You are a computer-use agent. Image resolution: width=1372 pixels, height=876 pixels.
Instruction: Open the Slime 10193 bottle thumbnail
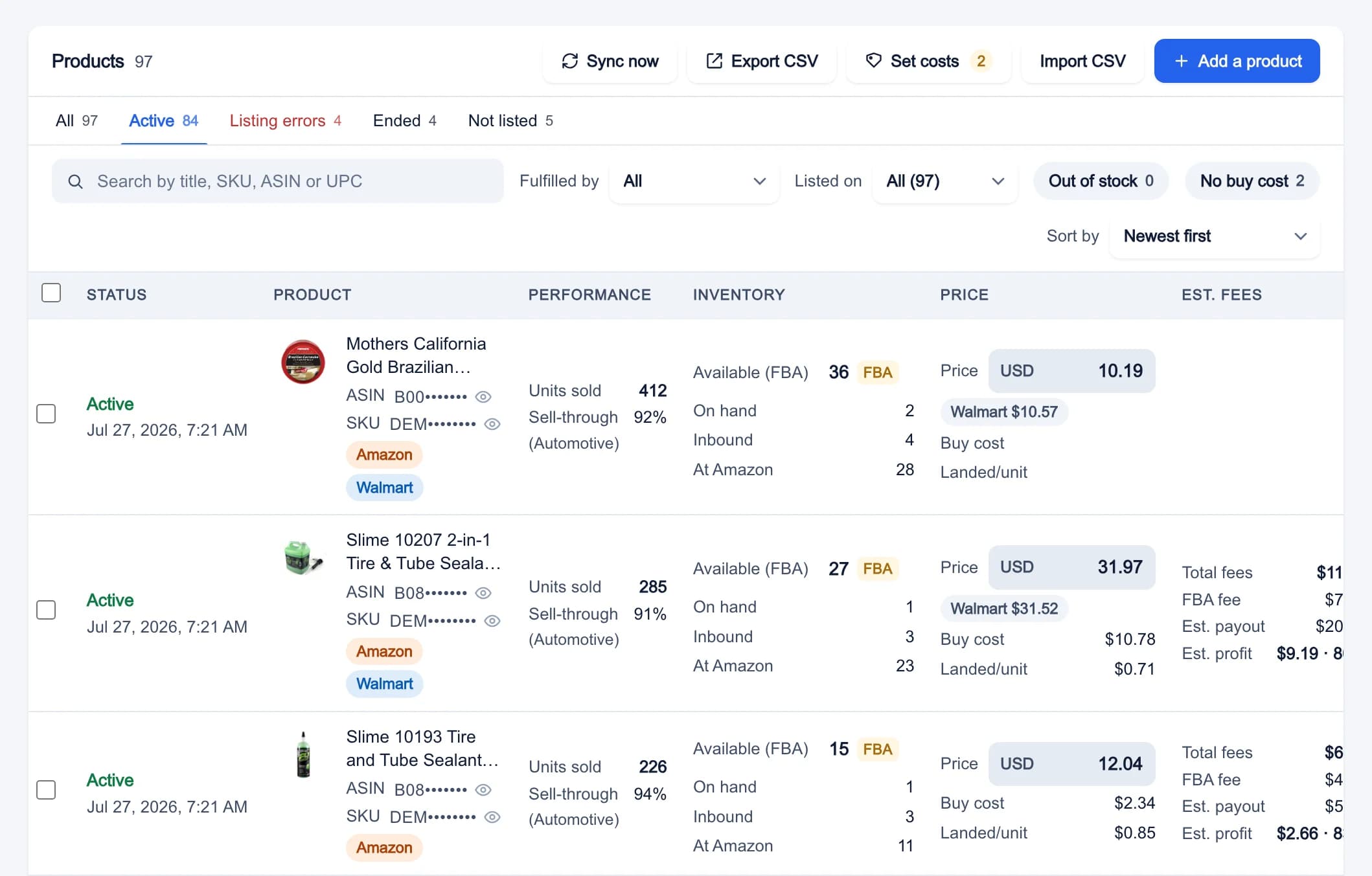303,754
